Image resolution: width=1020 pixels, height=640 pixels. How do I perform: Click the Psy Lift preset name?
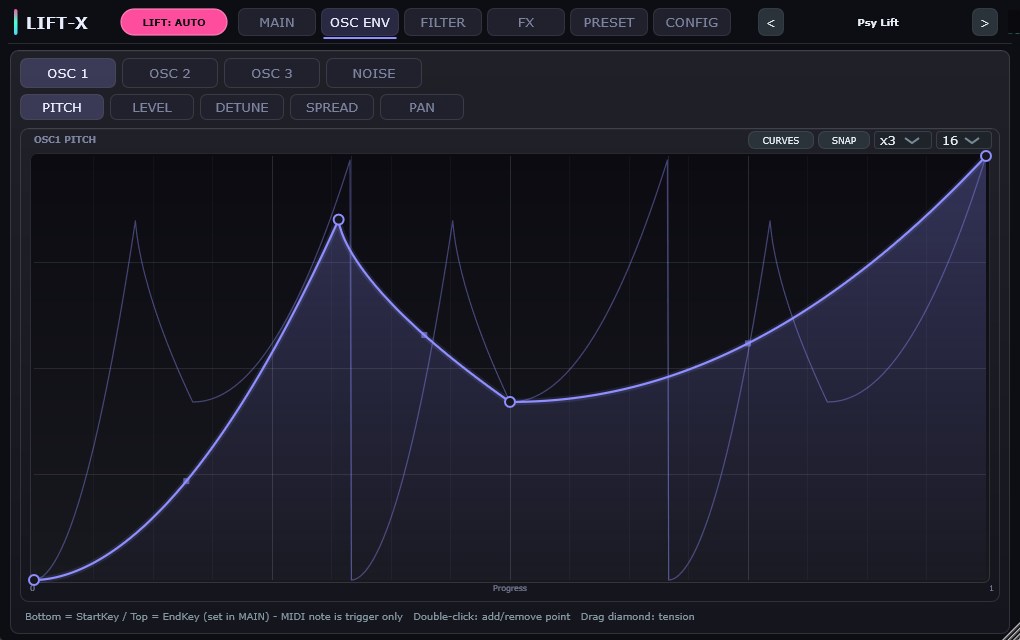click(878, 22)
